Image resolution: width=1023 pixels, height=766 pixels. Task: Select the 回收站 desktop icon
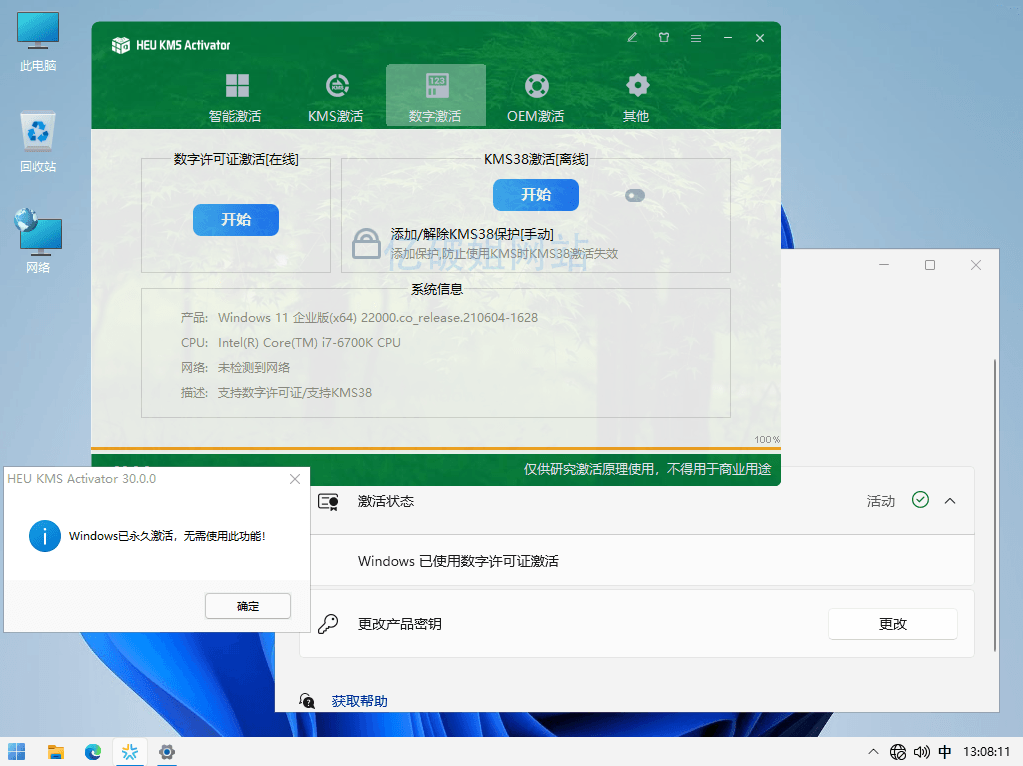point(38,142)
